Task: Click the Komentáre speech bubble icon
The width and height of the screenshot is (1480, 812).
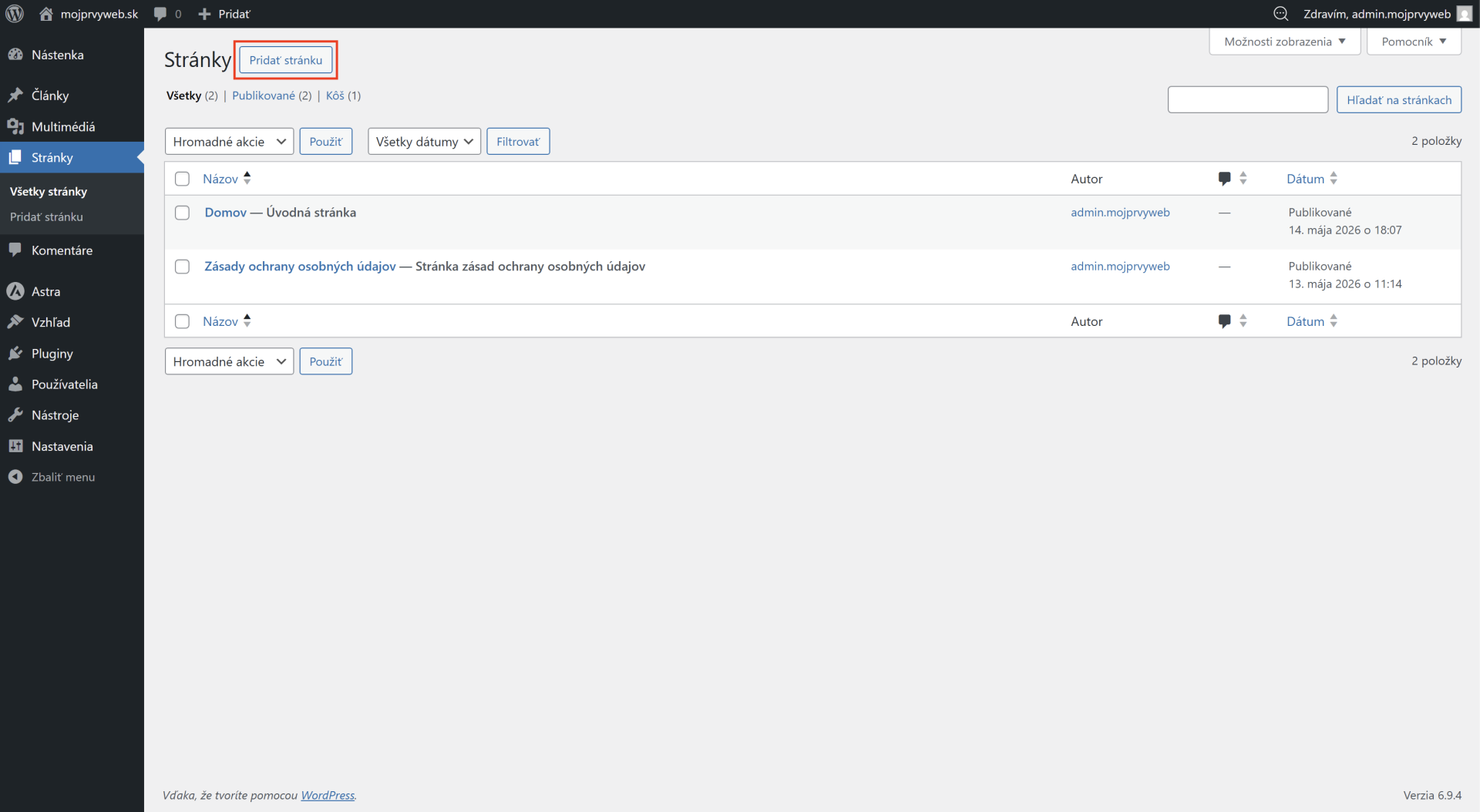Action: (x=15, y=250)
